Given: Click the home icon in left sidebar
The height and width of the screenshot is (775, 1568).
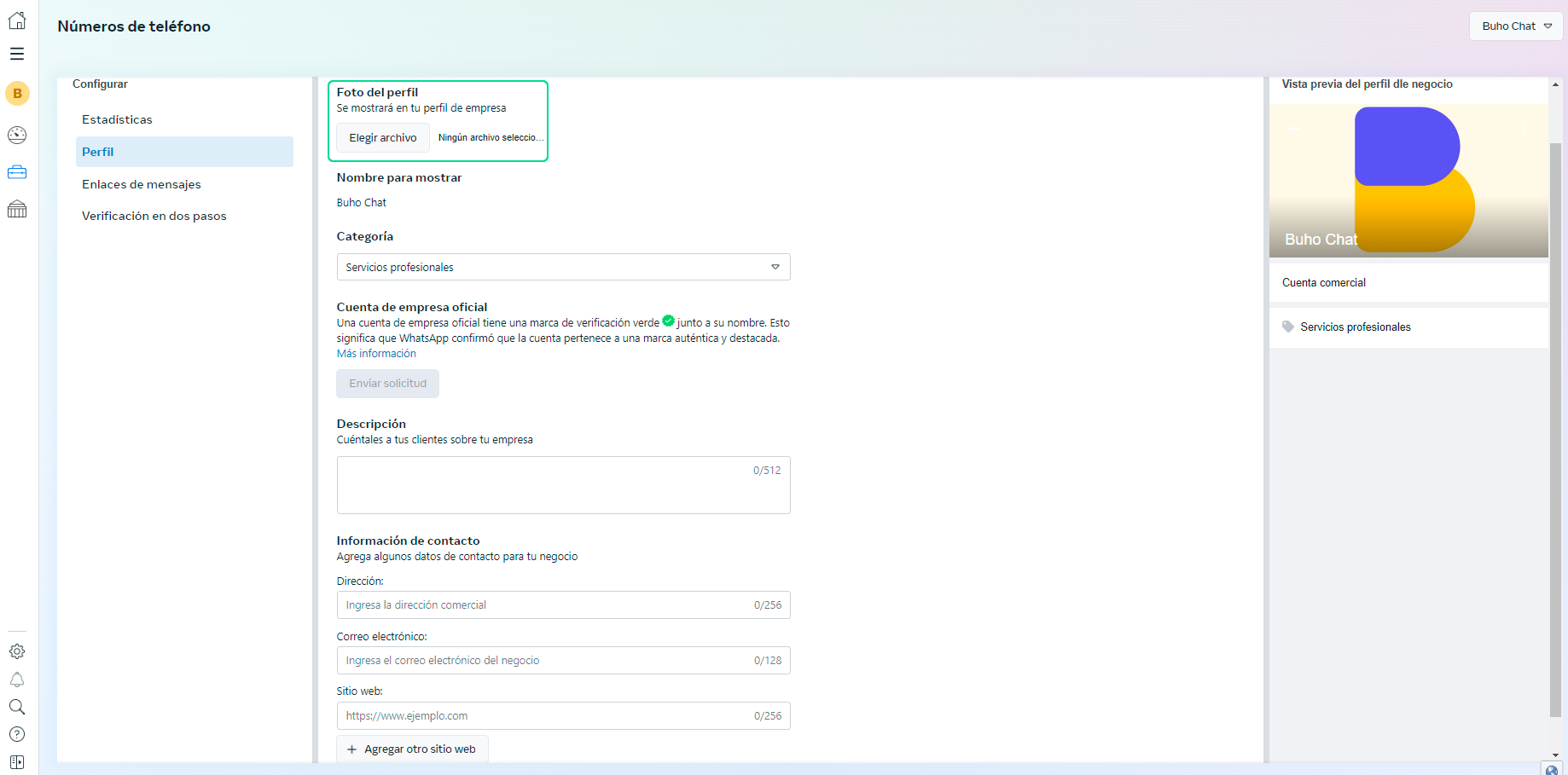Looking at the screenshot, I should pyautogui.click(x=17, y=20).
